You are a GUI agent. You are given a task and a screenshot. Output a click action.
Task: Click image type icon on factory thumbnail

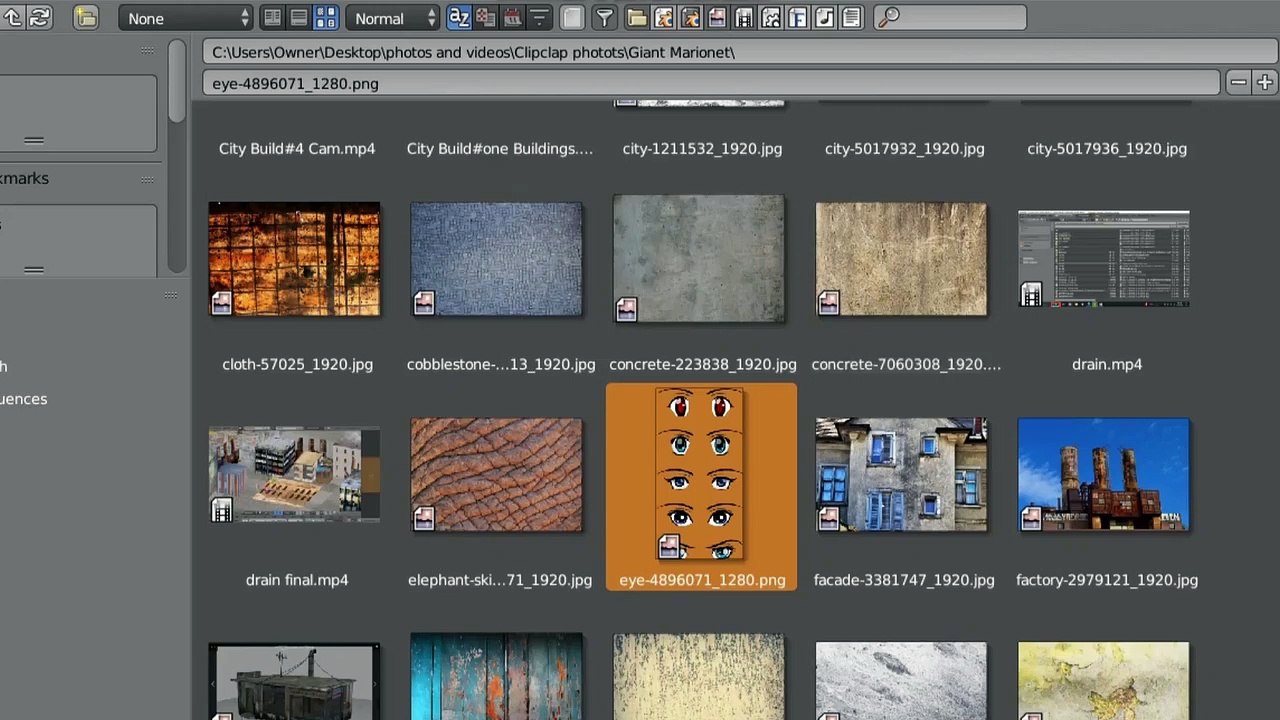(1031, 518)
